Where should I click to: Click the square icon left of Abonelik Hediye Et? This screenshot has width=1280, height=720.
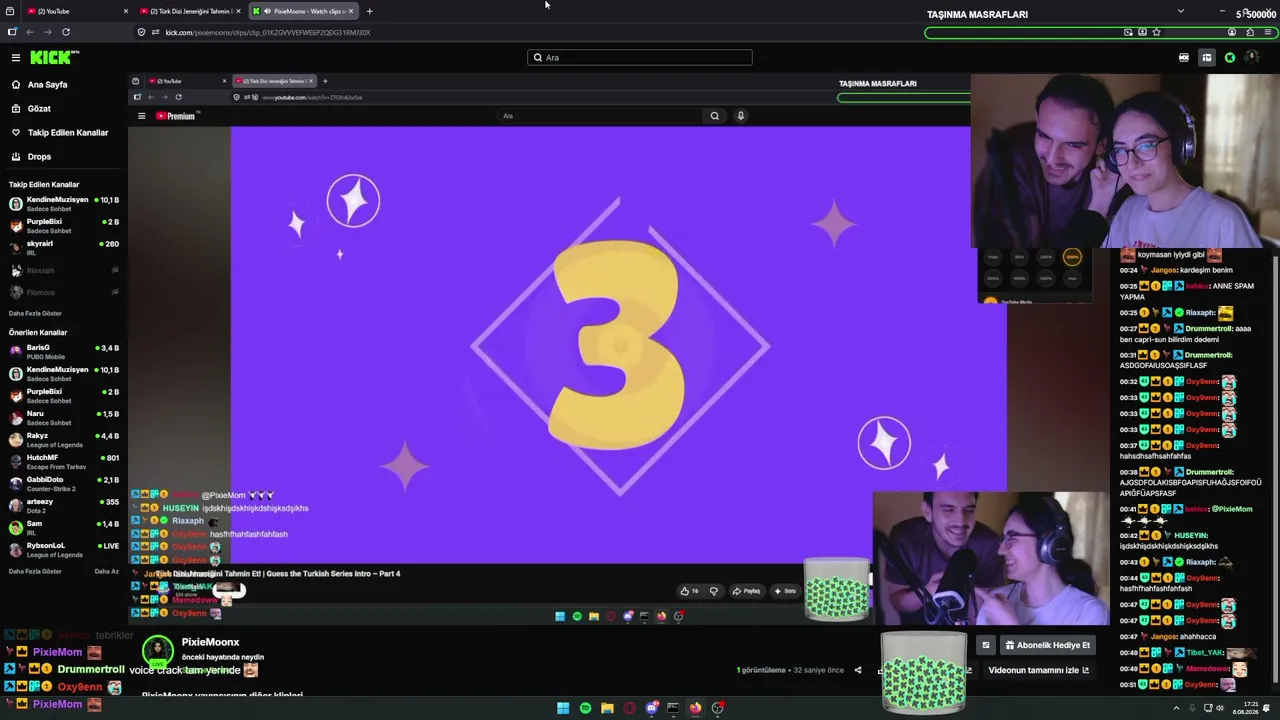985,645
